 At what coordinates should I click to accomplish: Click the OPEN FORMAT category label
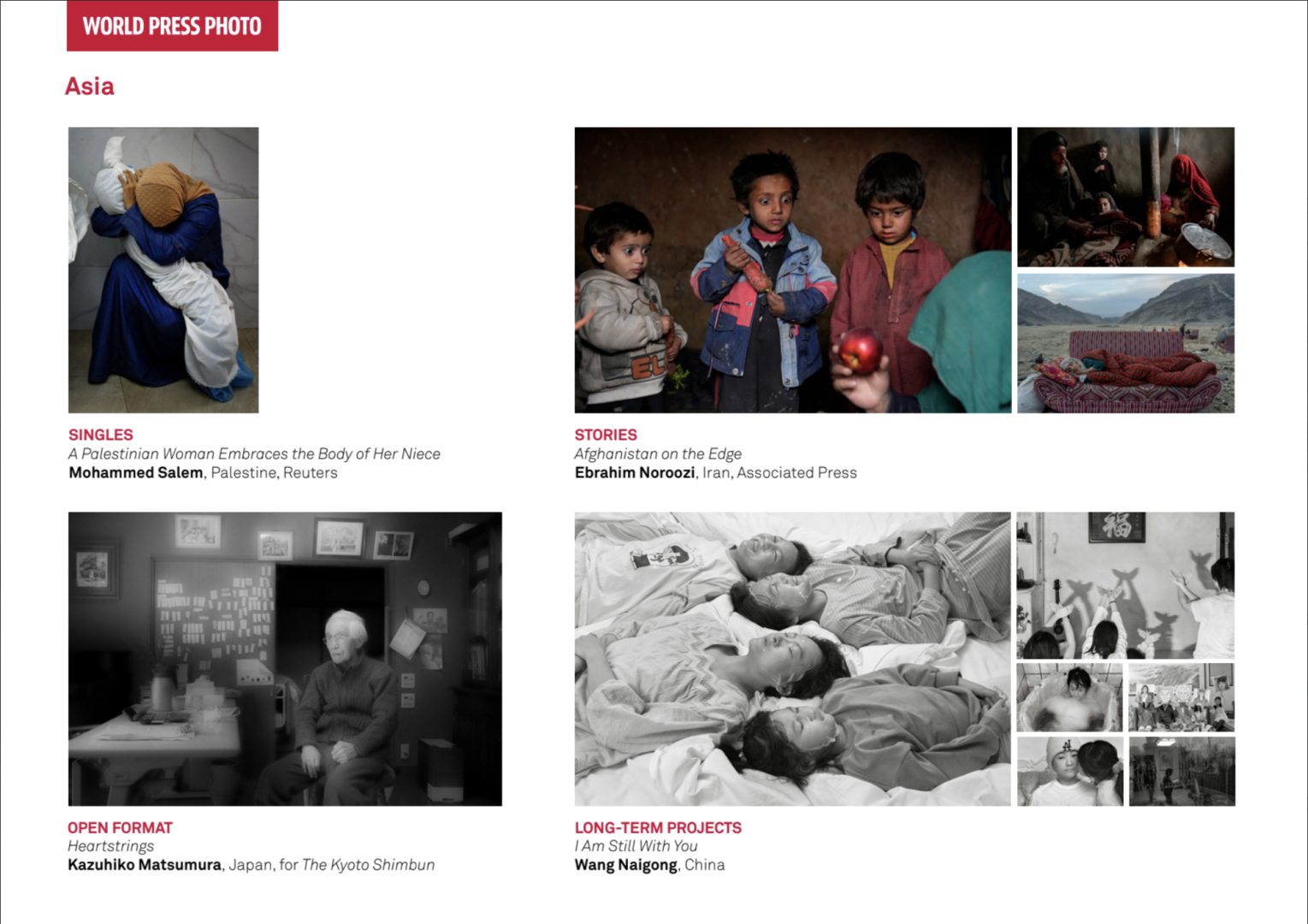coord(120,827)
